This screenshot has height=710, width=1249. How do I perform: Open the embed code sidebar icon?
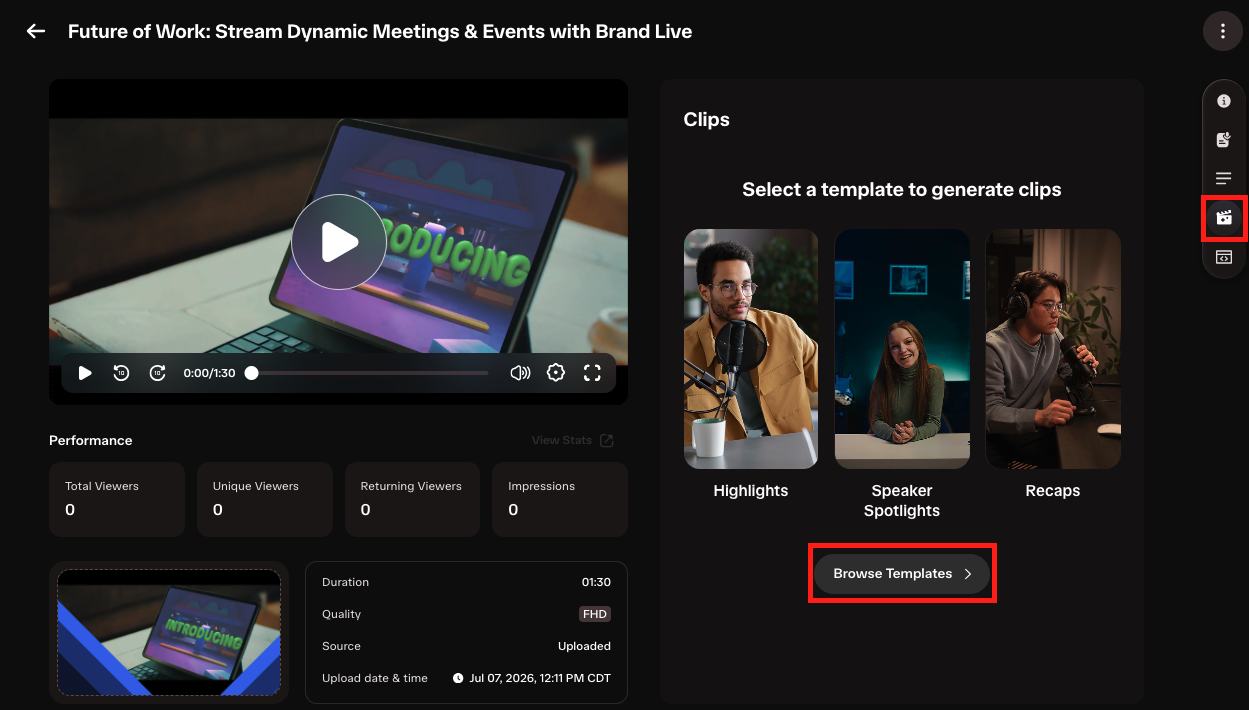coord(1223,257)
